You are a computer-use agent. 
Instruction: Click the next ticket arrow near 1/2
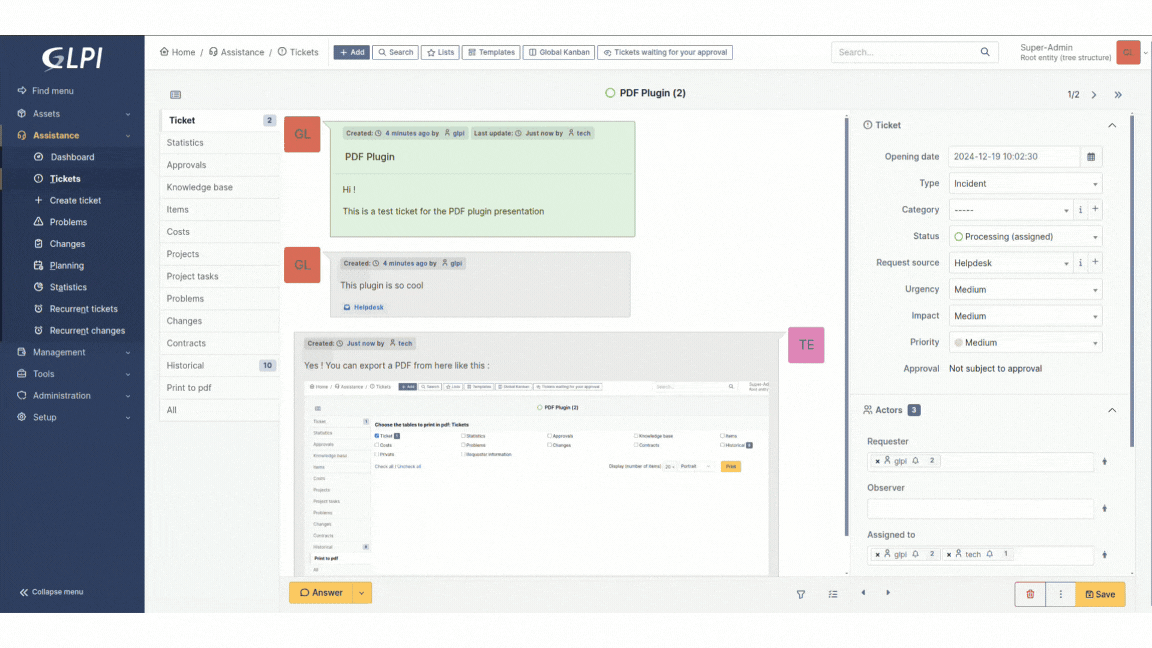point(1094,95)
